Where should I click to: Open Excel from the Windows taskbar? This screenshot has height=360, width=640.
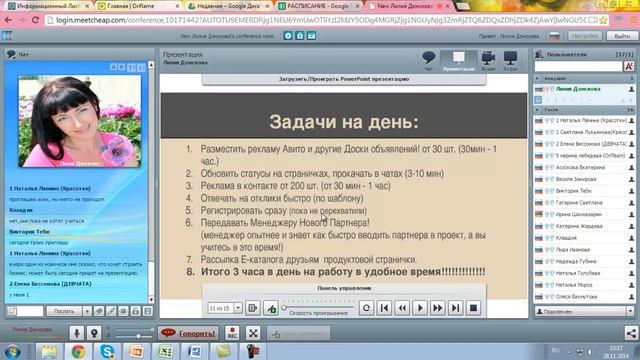click(165, 351)
